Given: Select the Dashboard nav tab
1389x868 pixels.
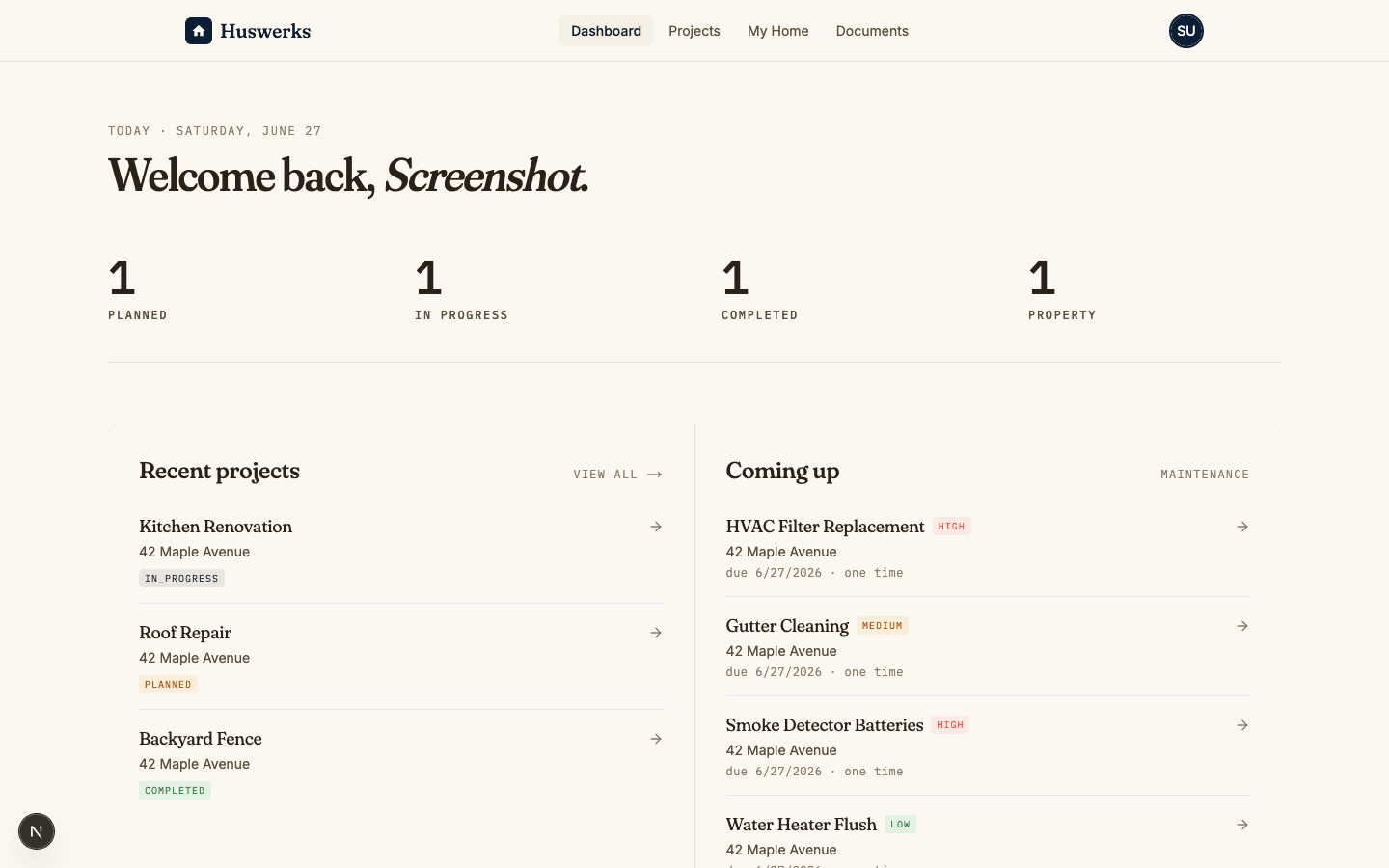Looking at the screenshot, I should (606, 31).
